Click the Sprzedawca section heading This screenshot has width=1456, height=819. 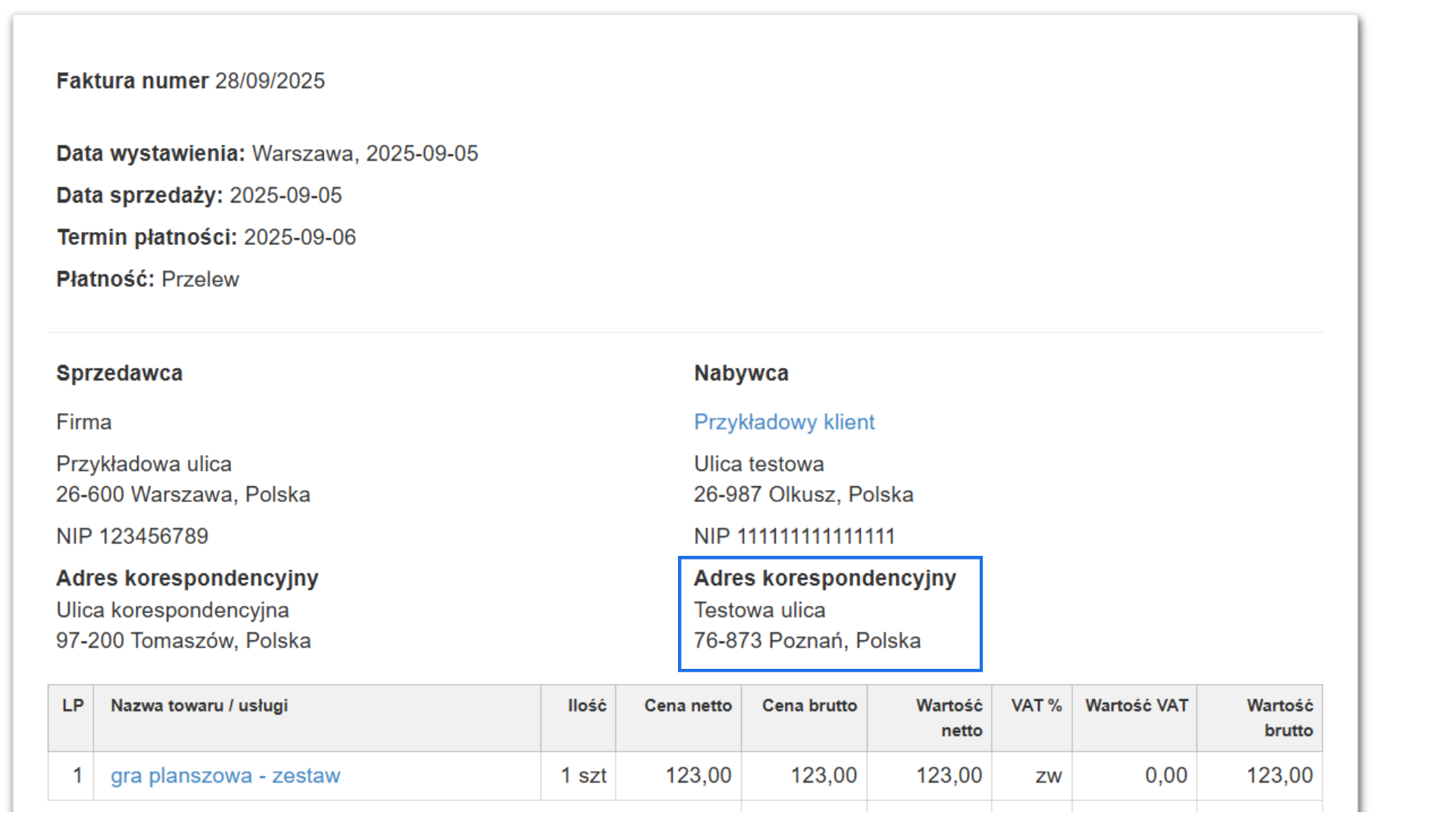click(x=119, y=373)
